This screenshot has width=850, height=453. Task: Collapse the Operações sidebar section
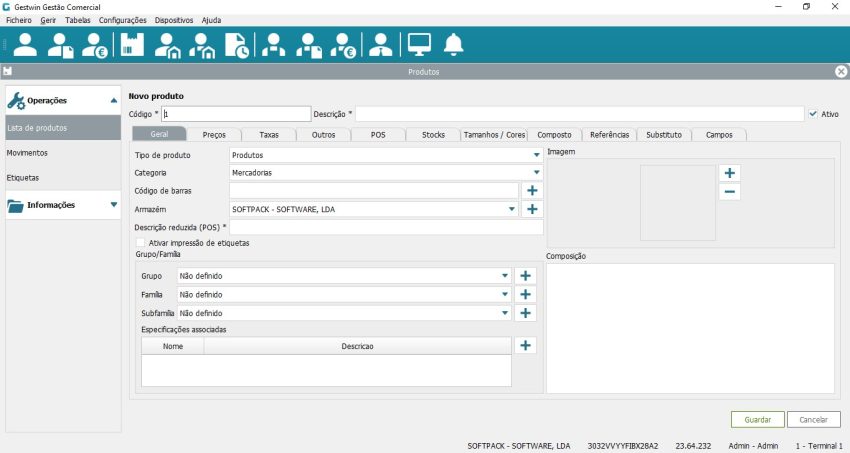[x=113, y=100]
